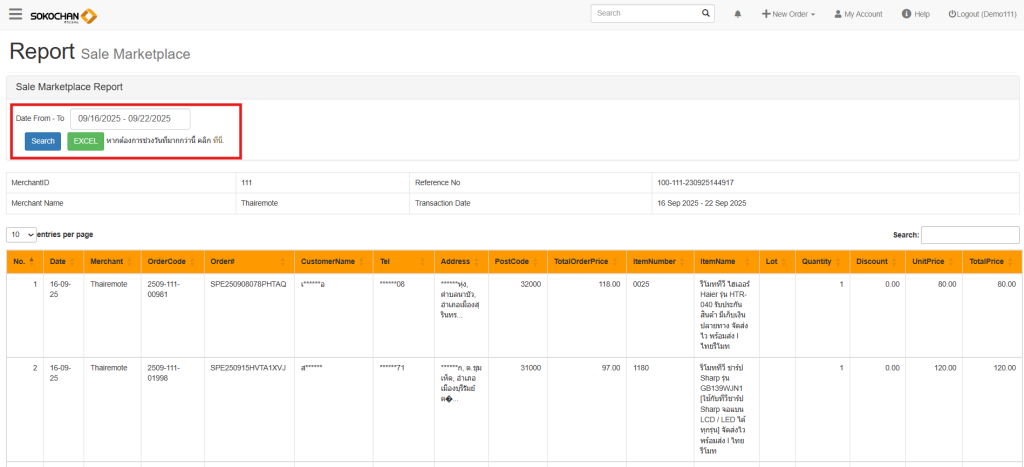1024x467 pixels.
Task: Log out via Logout (Demo111)
Action: click(x=981, y=14)
